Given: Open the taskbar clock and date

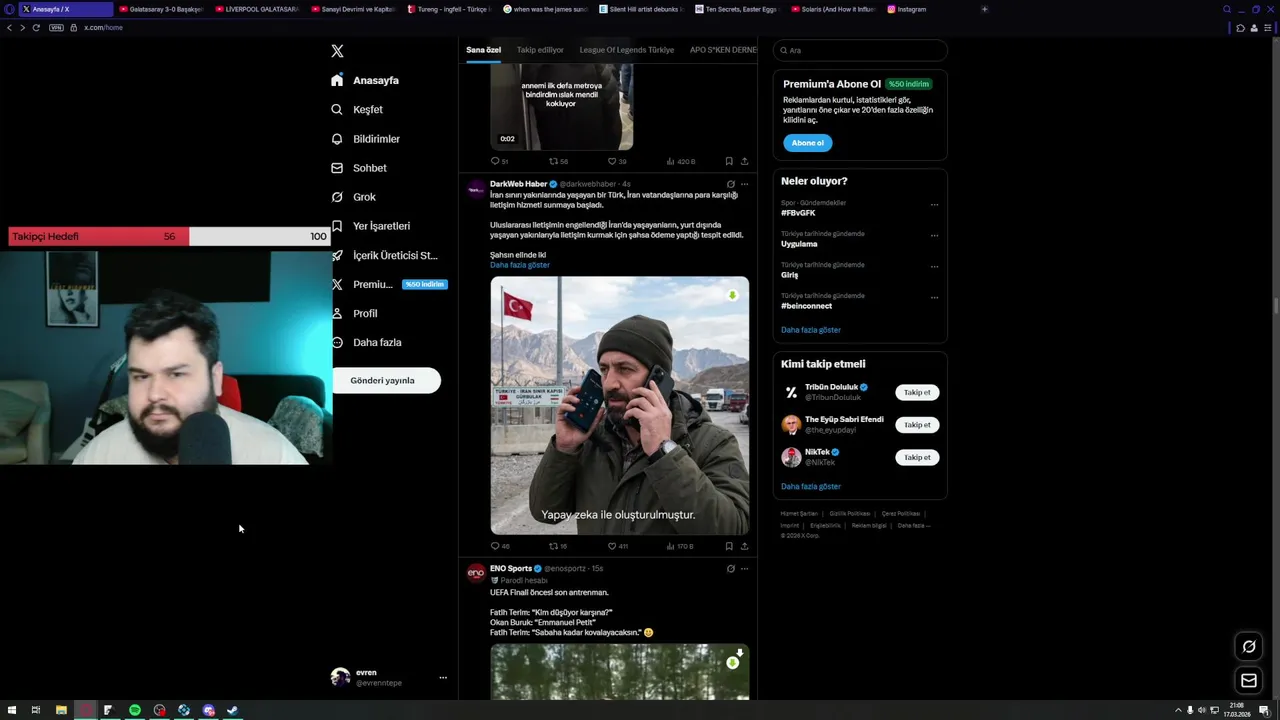Looking at the screenshot, I should click(1238, 710).
